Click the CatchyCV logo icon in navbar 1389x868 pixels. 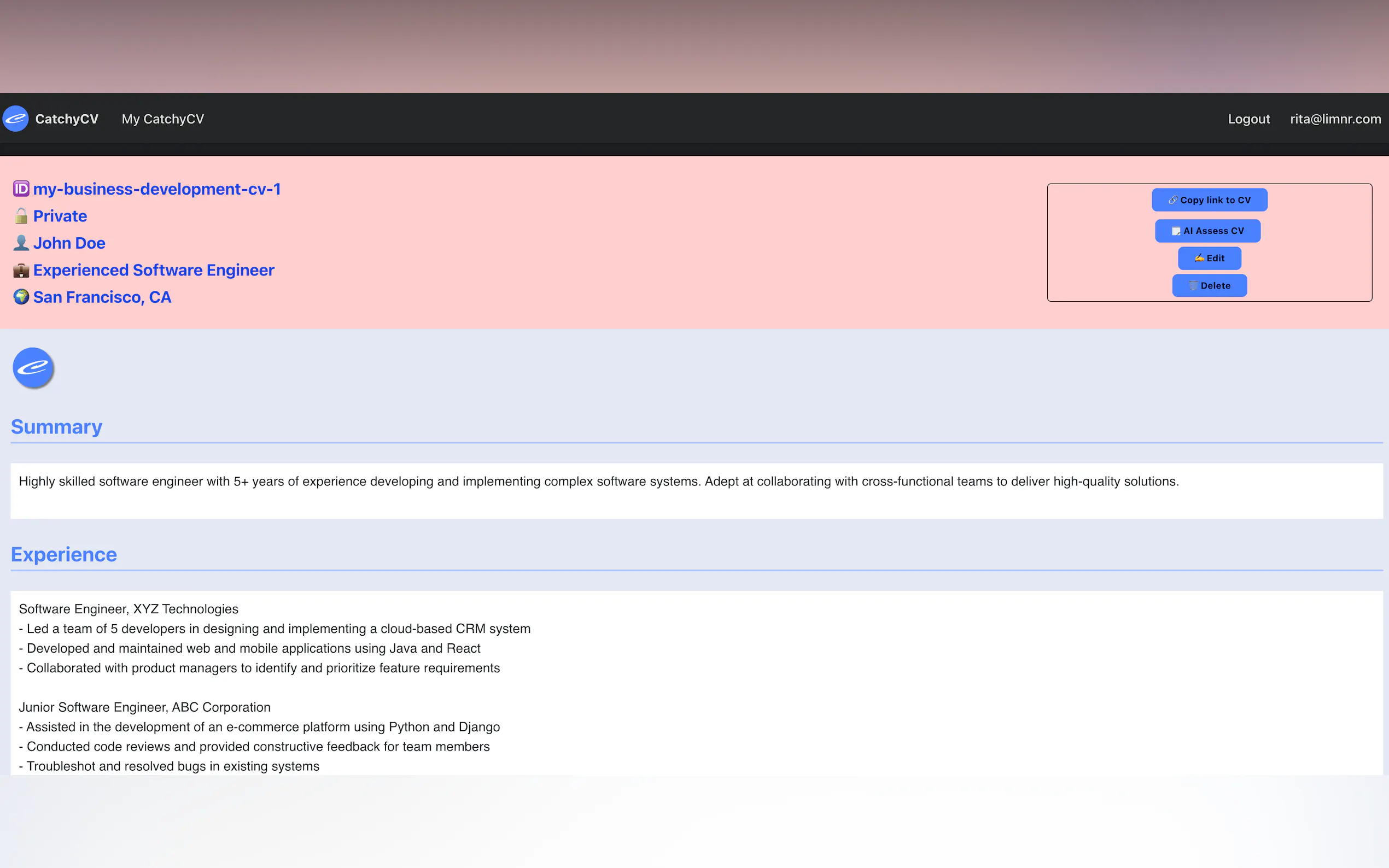click(x=15, y=119)
